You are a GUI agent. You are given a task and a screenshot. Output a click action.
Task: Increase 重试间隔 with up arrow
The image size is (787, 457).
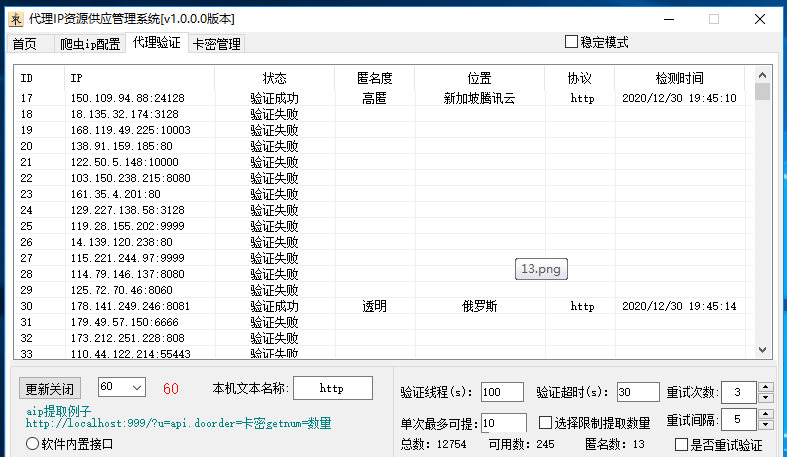765,414
